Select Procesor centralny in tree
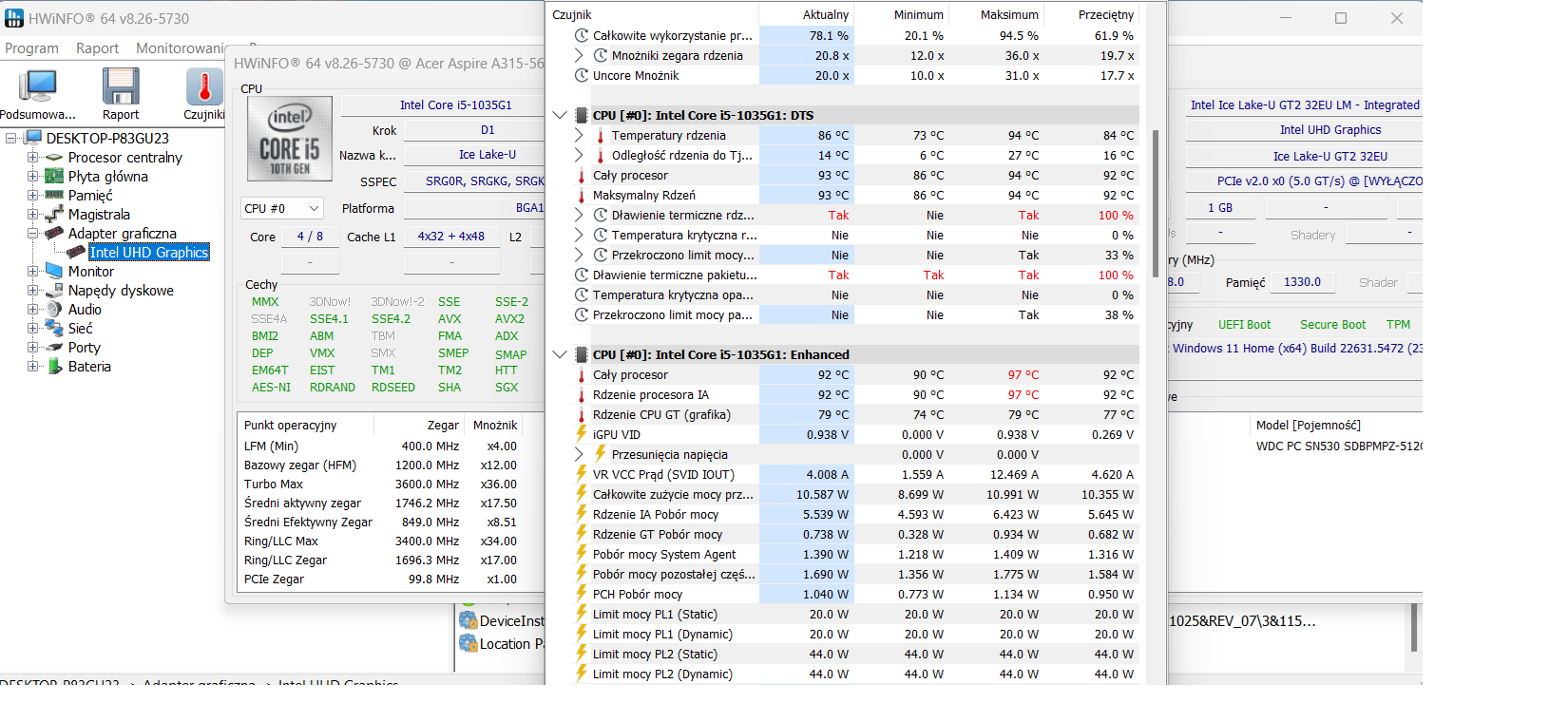The width and height of the screenshot is (1568, 703). pos(124,158)
